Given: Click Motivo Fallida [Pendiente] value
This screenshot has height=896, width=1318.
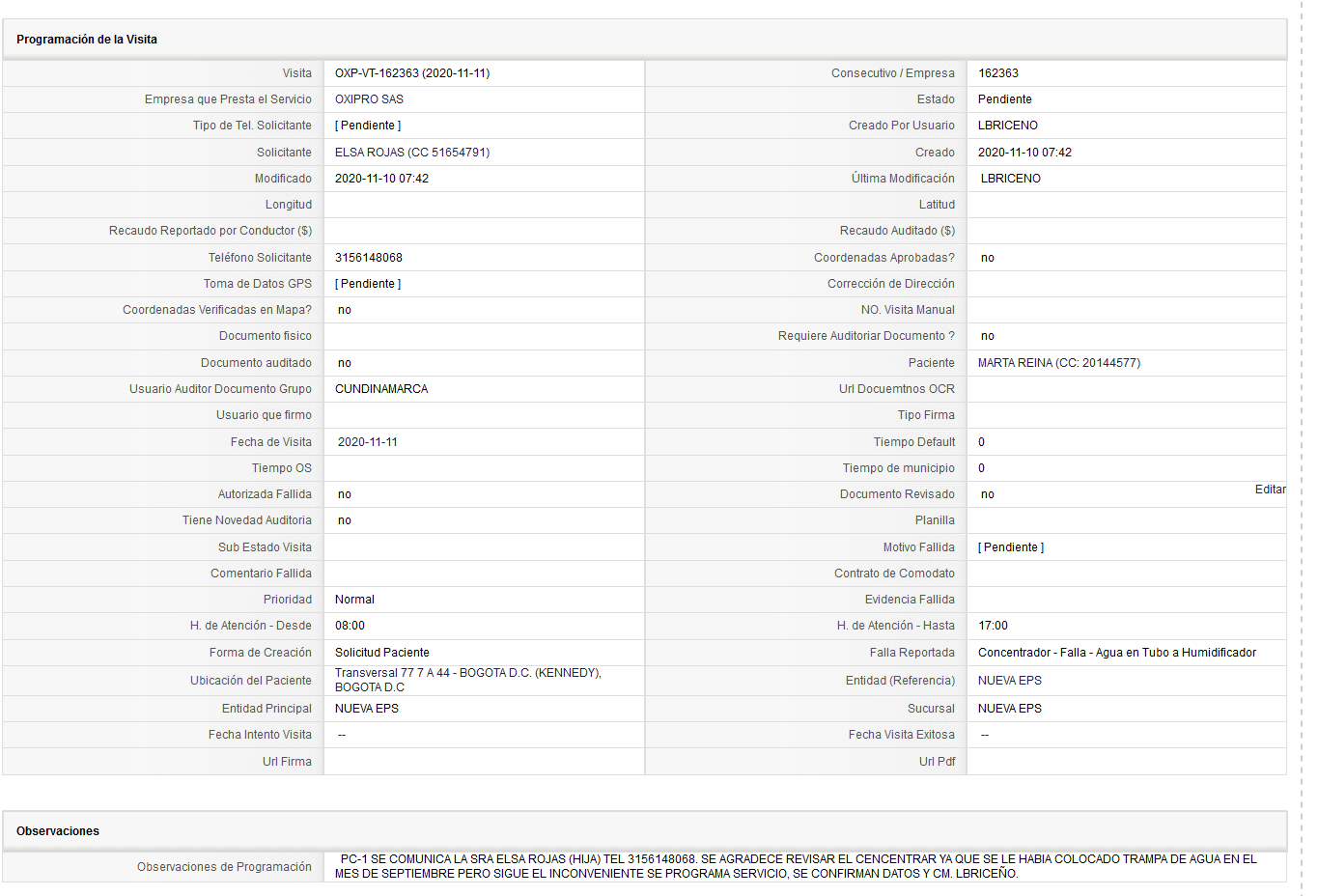Looking at the screenshot, I should coord(1011,547).
